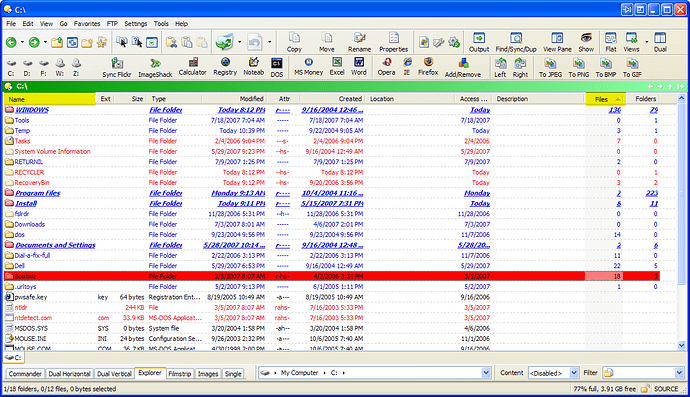Open the Settings menu

point(136,24)
